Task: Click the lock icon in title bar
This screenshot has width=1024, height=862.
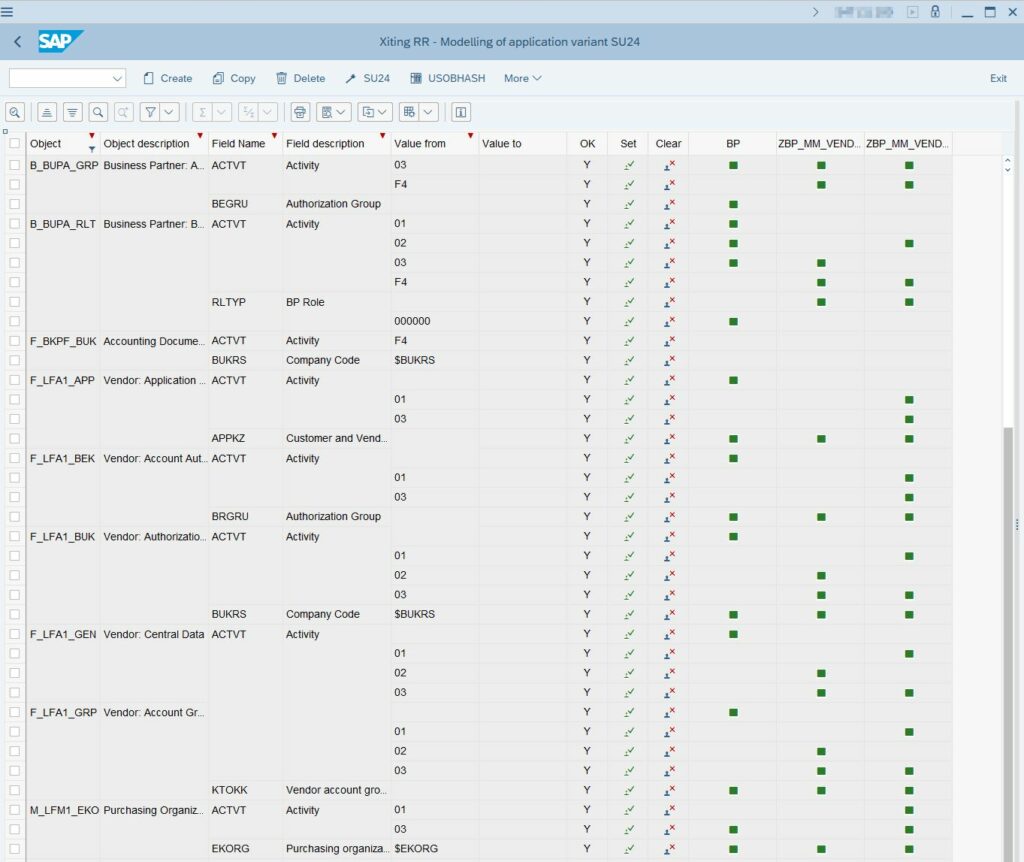Action: pyautogui.click(x=935, y=12)
